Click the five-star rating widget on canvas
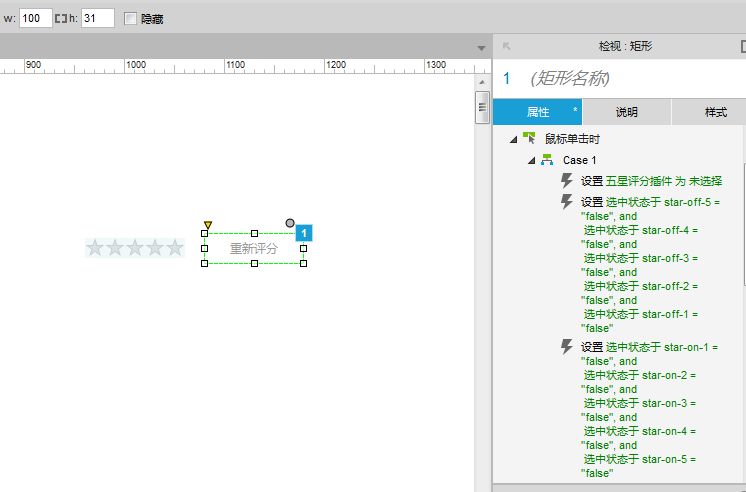 tap(135, 247)
